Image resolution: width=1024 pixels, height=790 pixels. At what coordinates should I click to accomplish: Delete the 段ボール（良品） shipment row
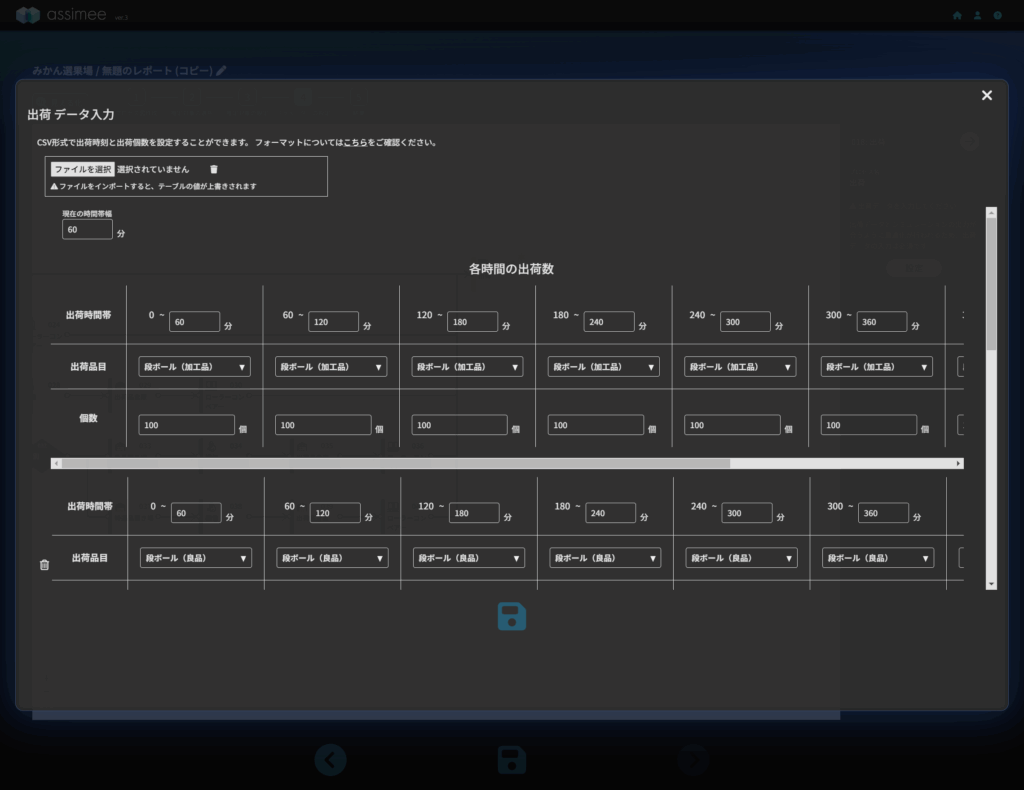[44, 565]
